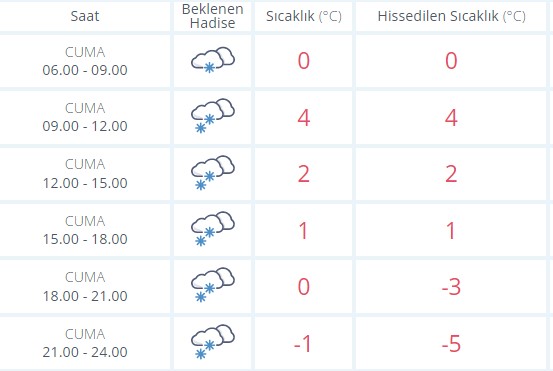
Task: Click felt temperature -3 for 18.00 - 21.00
Action: pyautogui.click(x=451, y=287)
